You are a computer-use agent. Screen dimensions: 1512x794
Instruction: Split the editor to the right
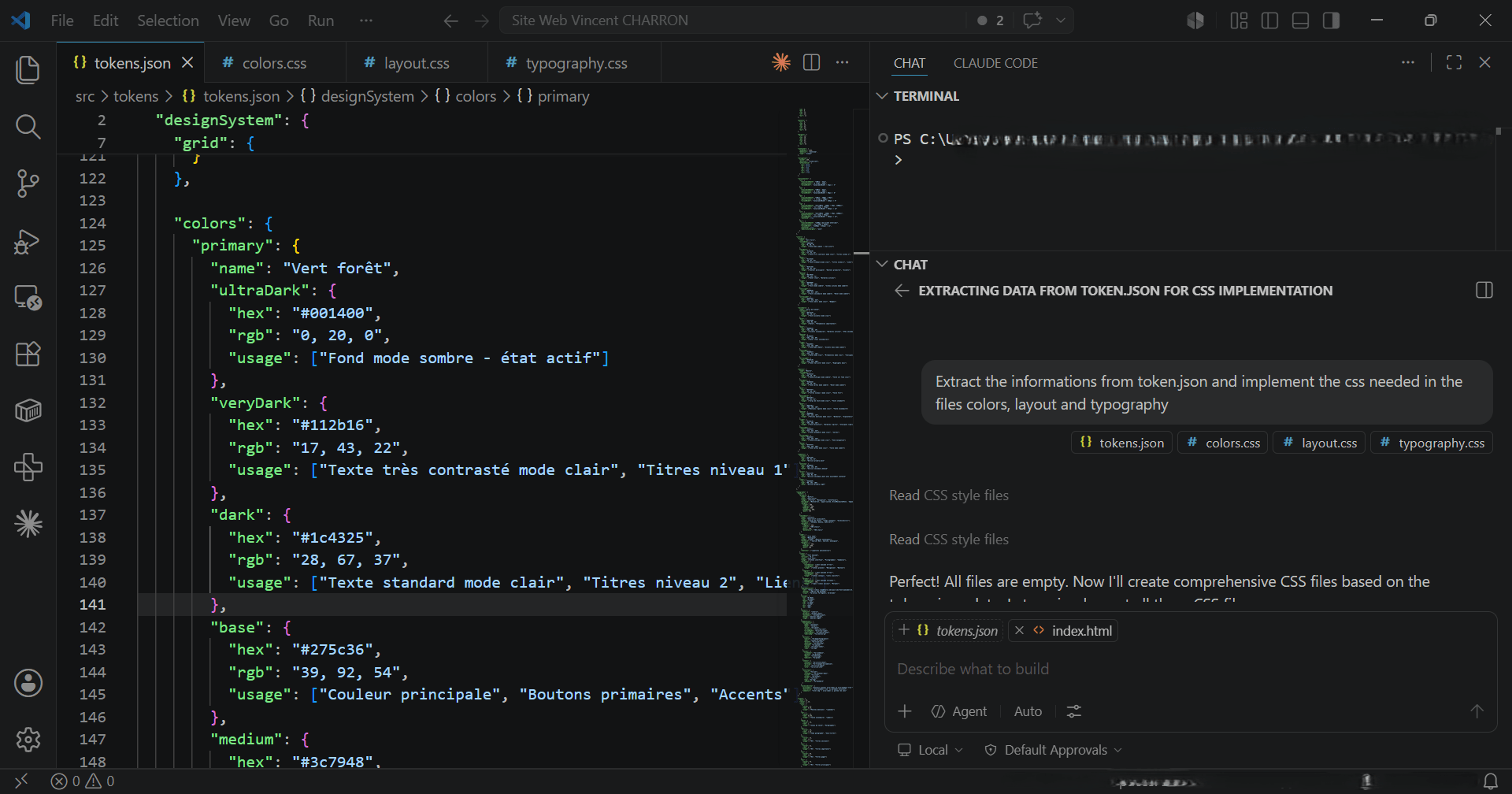(x=812, y=62)
